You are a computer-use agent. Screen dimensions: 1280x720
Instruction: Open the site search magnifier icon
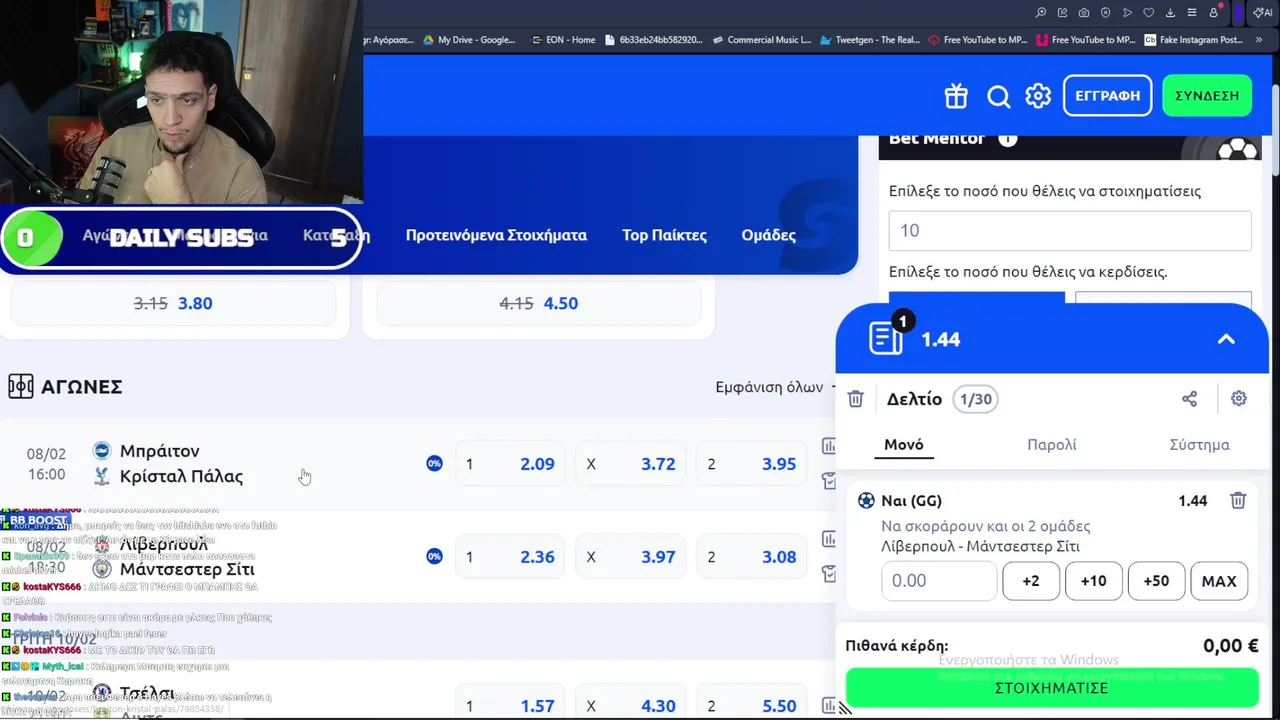pyautogui.click(x=998, y=96)
